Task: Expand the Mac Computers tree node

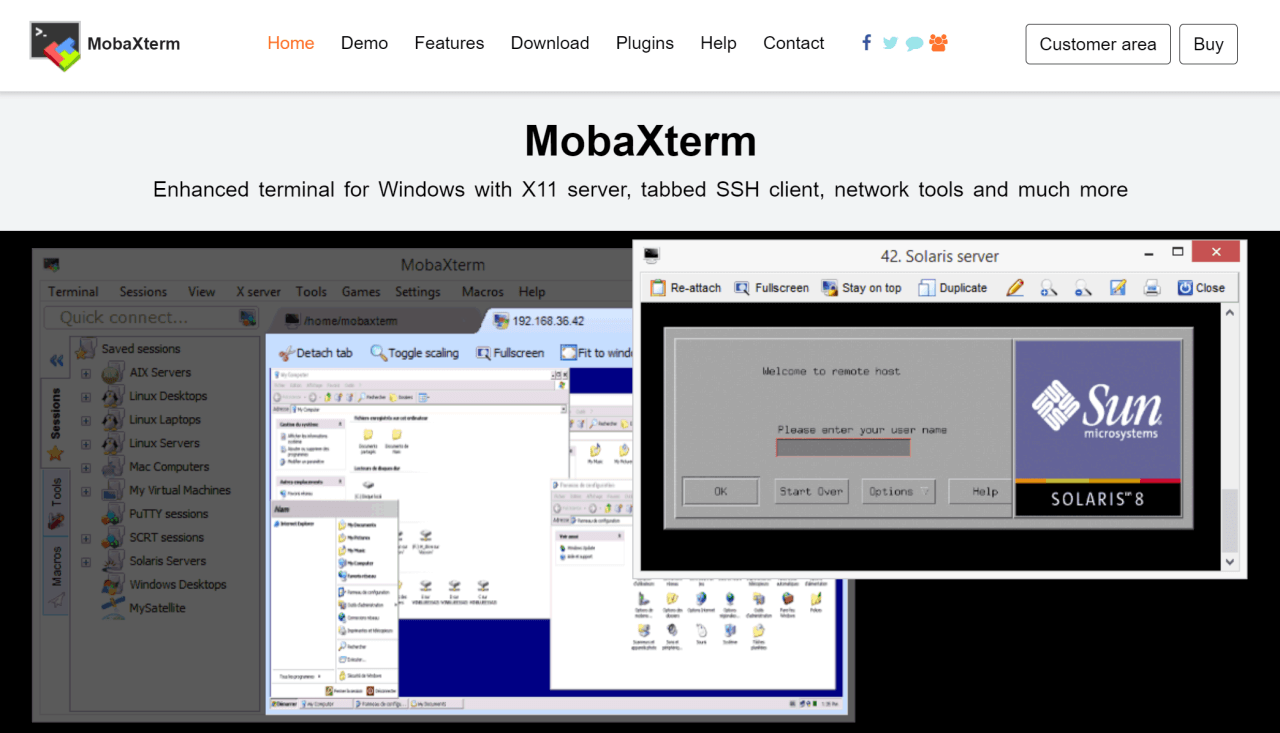Action: click(x=86, y=467)
